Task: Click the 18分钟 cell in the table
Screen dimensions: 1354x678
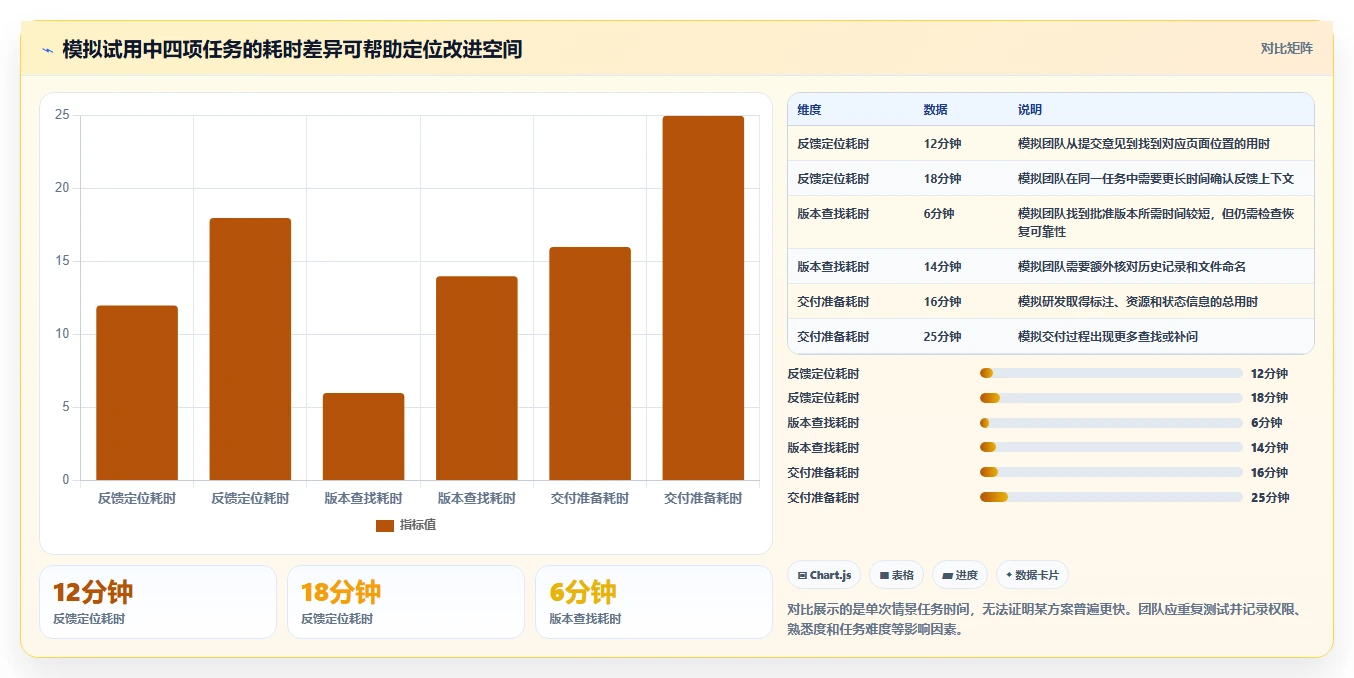Action: click(x=942, y=179)
